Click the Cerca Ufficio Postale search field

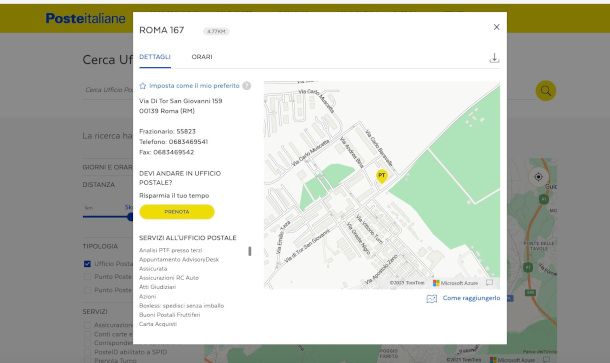[109, 90]
